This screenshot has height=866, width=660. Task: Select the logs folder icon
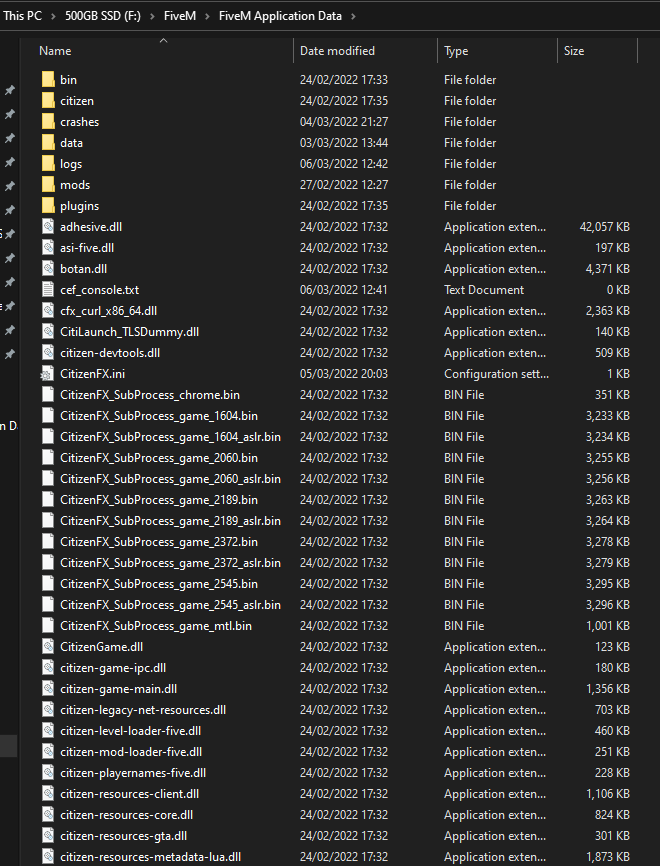pyautogui.click(x=48, y=163)
